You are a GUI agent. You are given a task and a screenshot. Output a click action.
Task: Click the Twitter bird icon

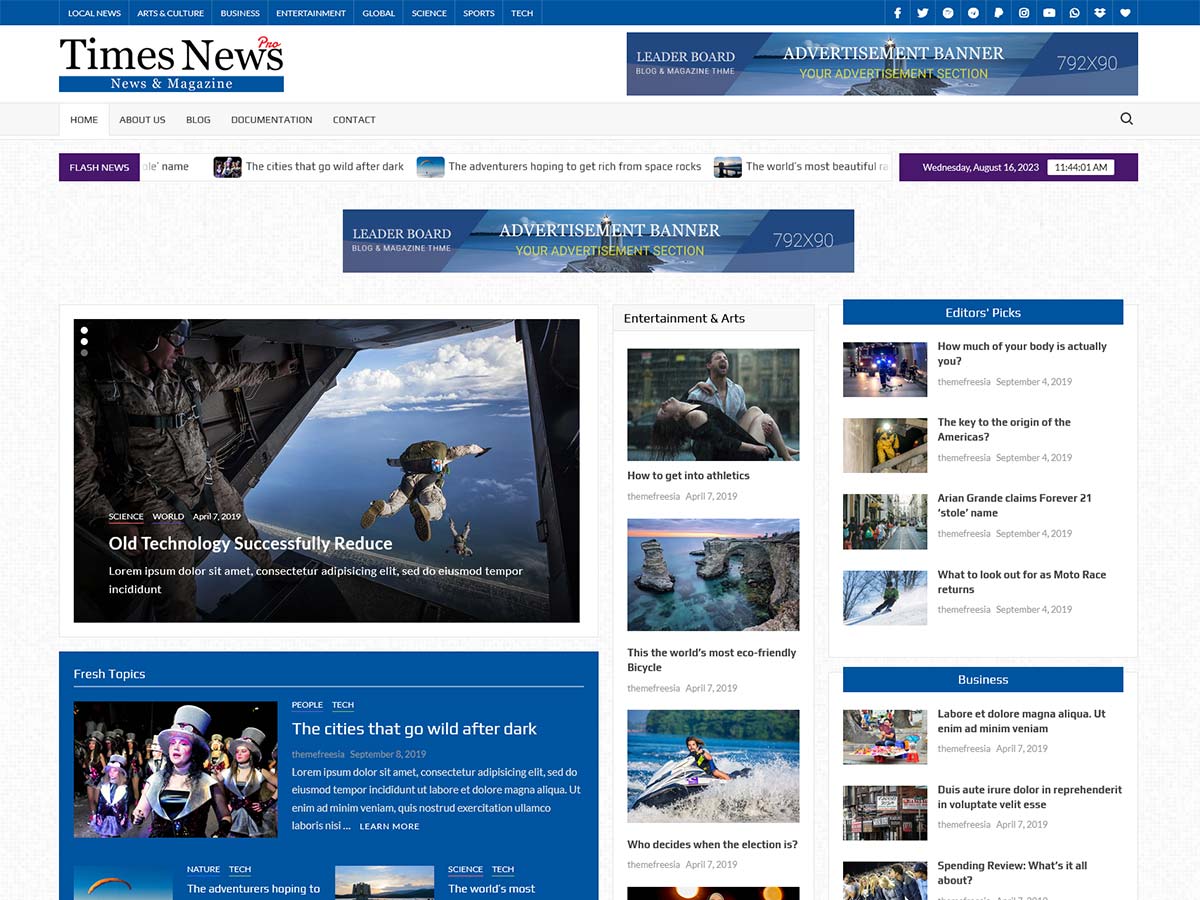tap(922, 13)
